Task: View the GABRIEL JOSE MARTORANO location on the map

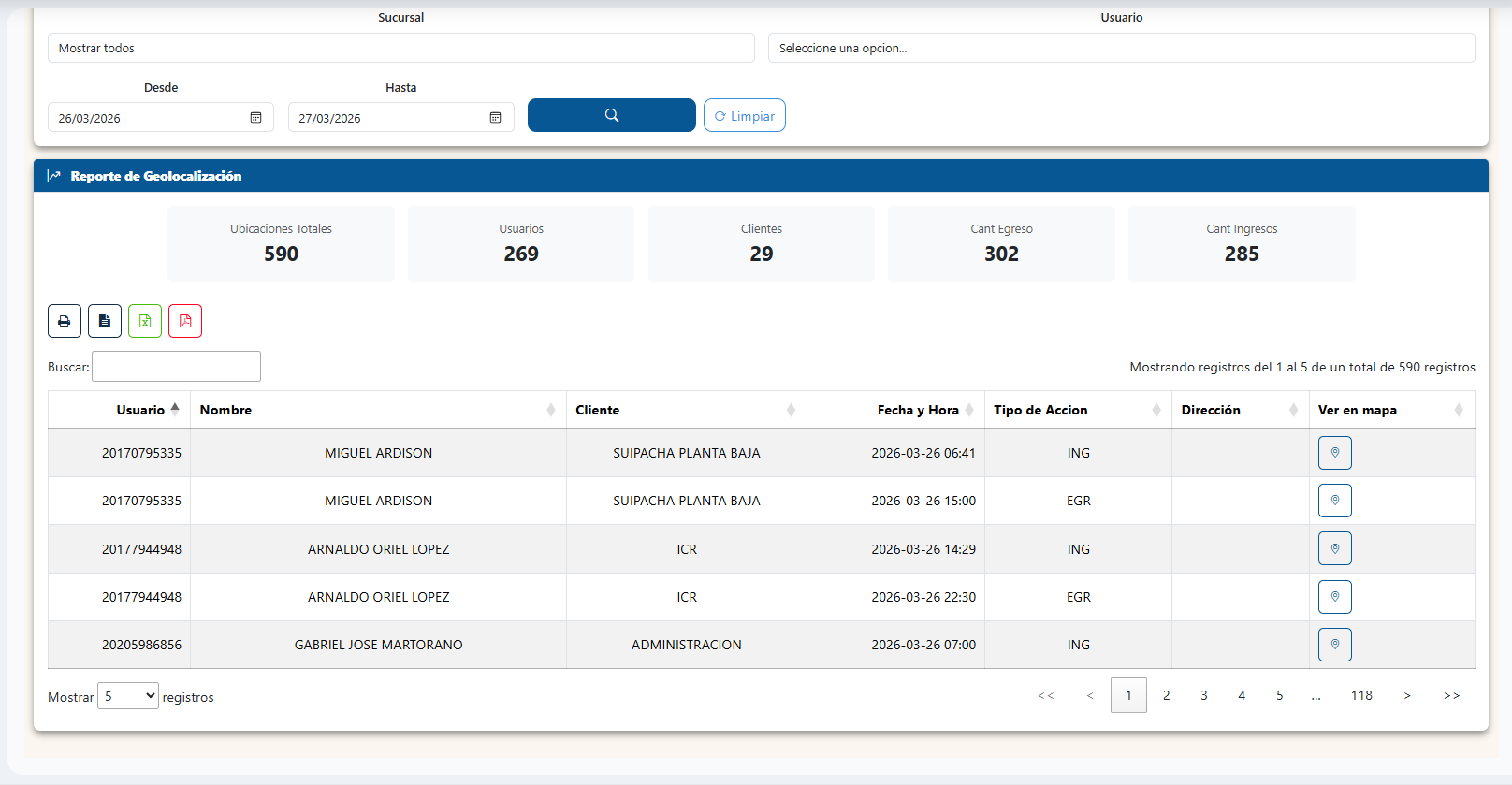Action: [x=1334, y=645]
